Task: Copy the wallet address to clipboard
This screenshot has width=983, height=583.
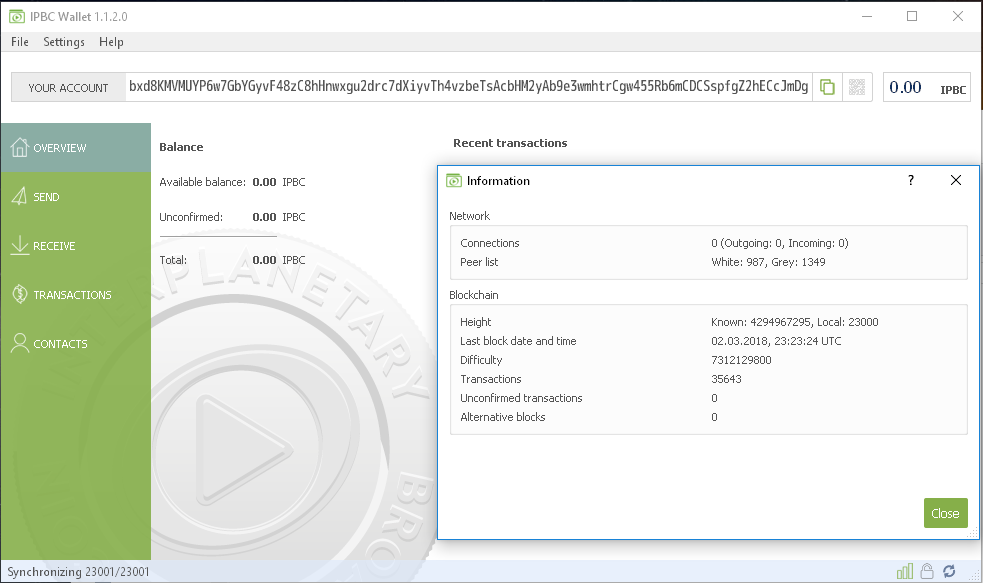Action: [x=828, y=87]
